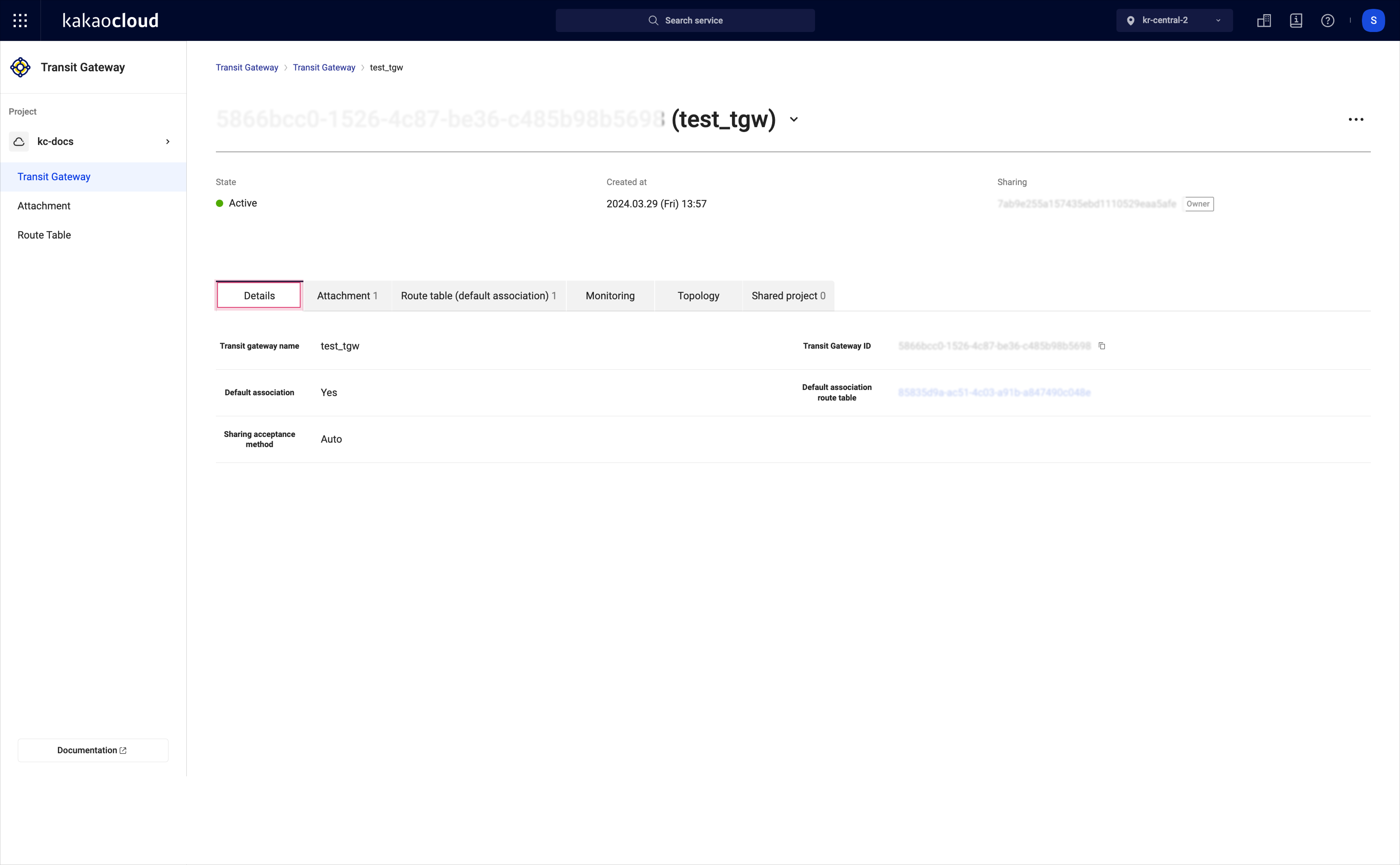Click the Auto sharing acceptance value
The image size is (1400, 865).
(x=331, y=439)
